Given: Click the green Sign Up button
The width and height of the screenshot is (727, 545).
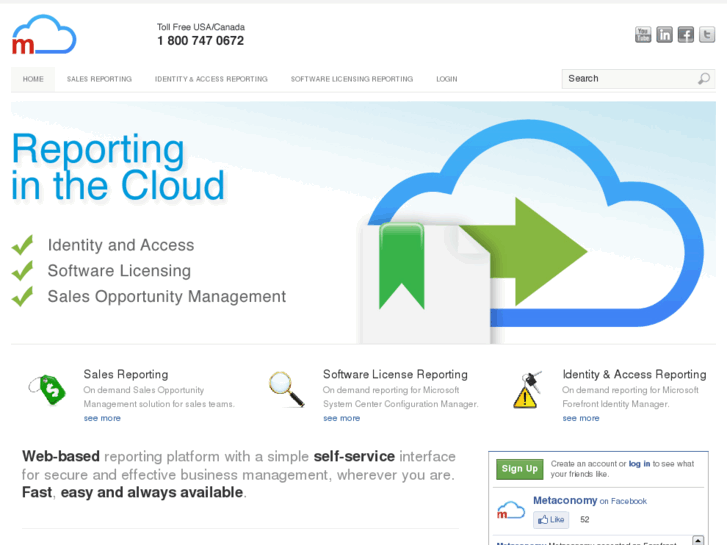Looking at the screenshot, I should [519, 469].
